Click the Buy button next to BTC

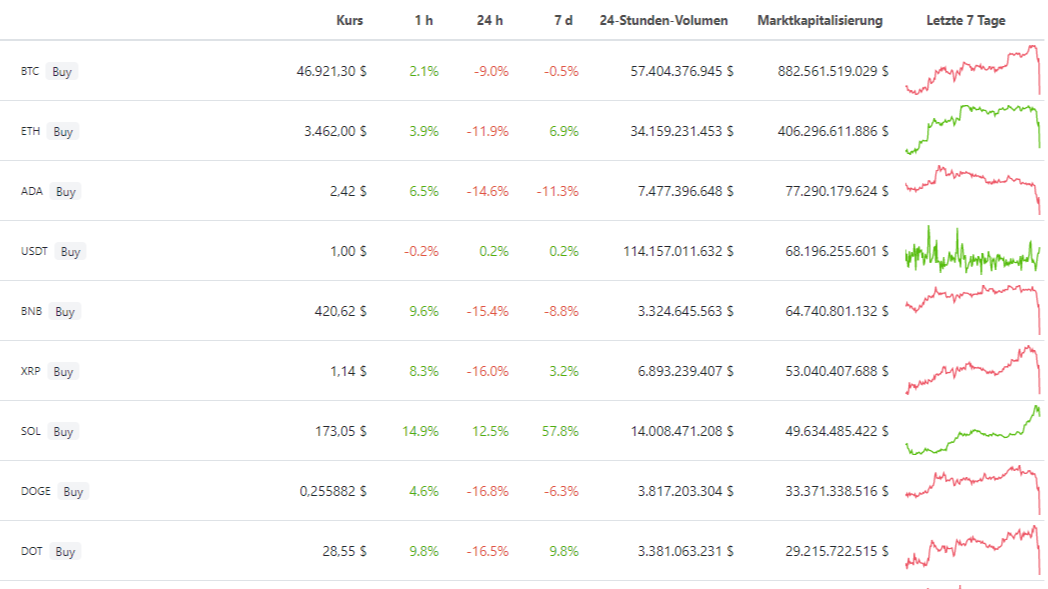(x=62, y=72)
